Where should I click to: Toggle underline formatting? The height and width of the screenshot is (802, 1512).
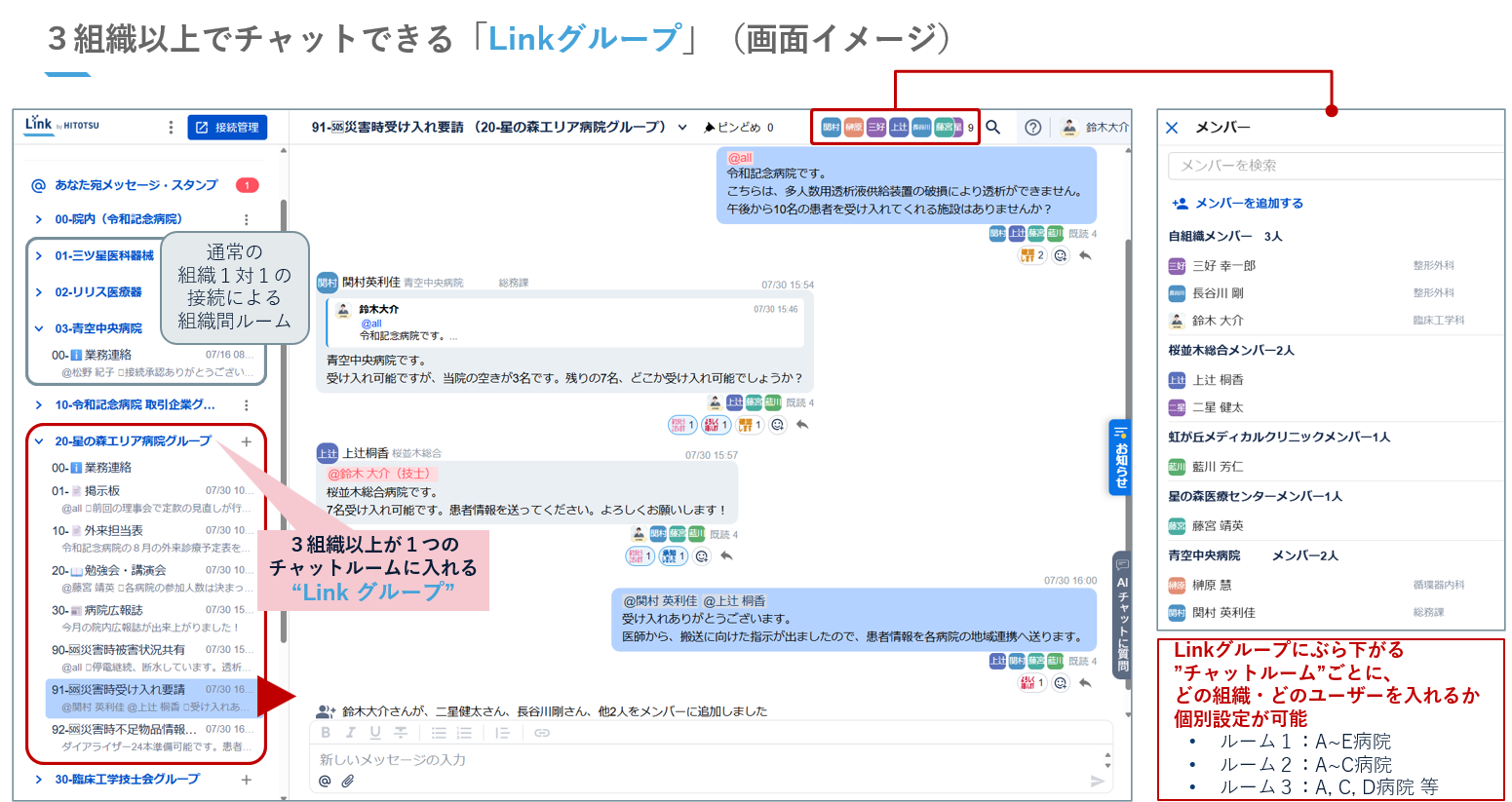375,733
